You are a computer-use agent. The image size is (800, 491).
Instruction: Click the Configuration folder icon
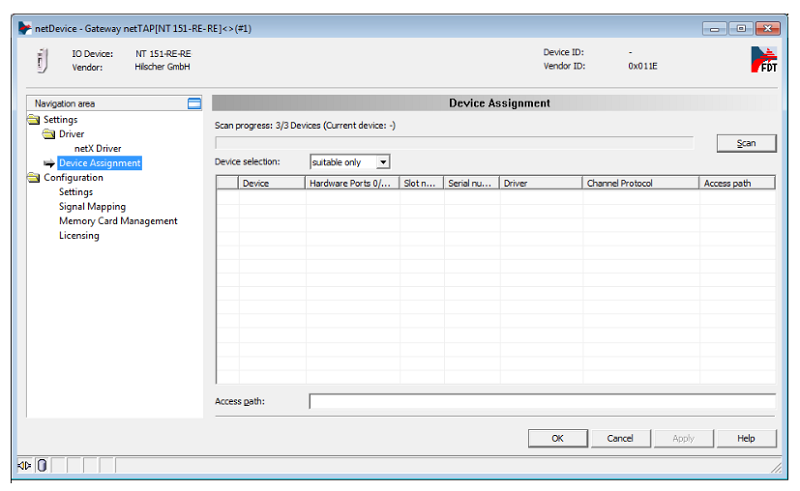pyautogui.click(x=34, y=178)
